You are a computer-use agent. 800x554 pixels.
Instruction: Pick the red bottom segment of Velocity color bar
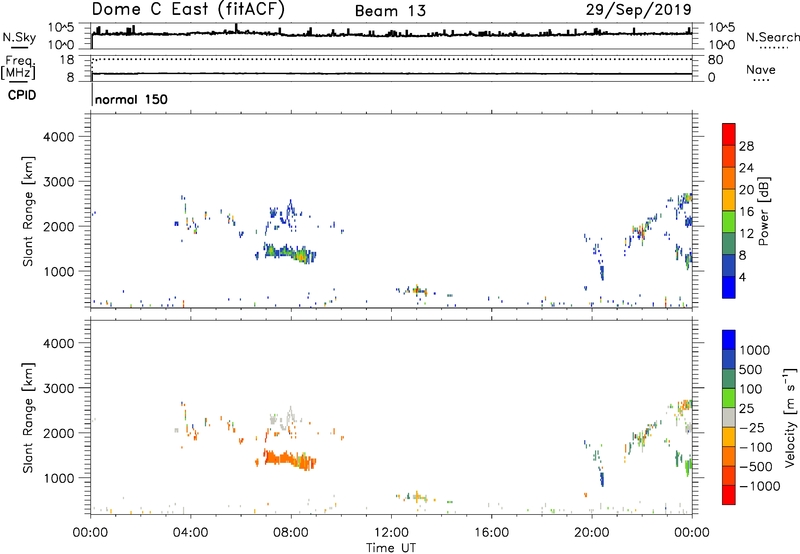pos(729,495)
